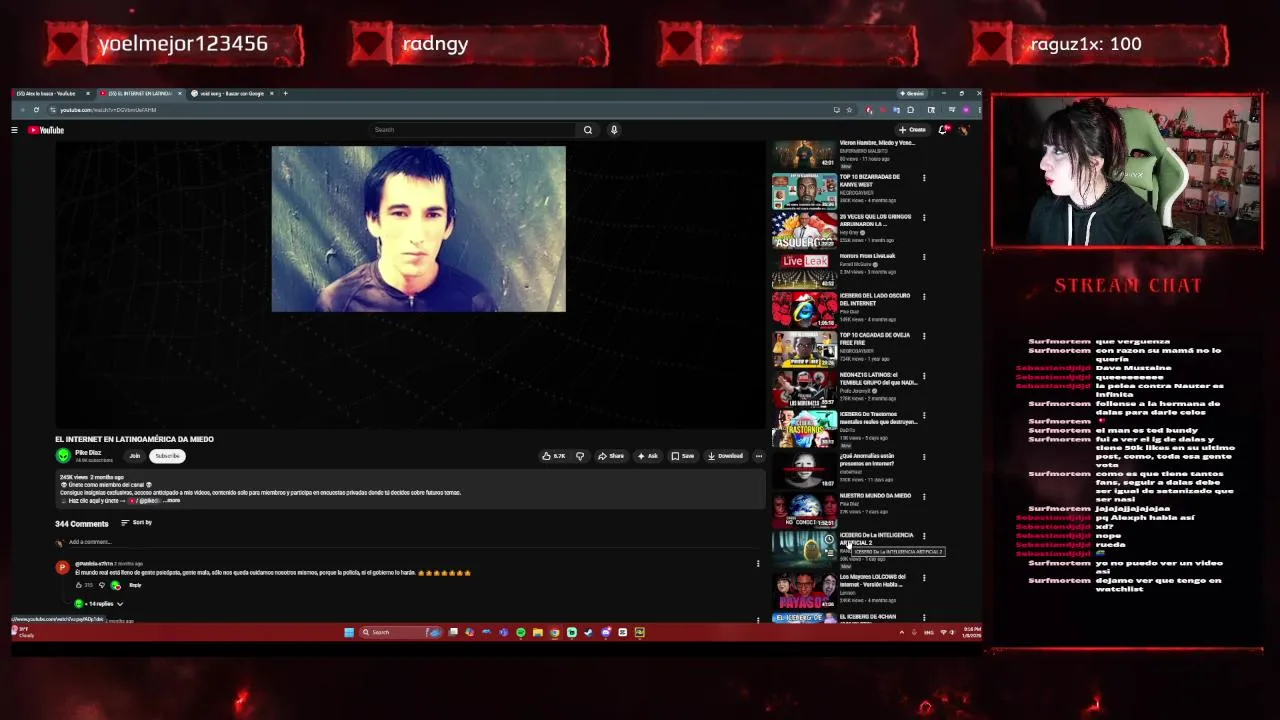Open the Steam icon on the taskbar

coord(588,632)
